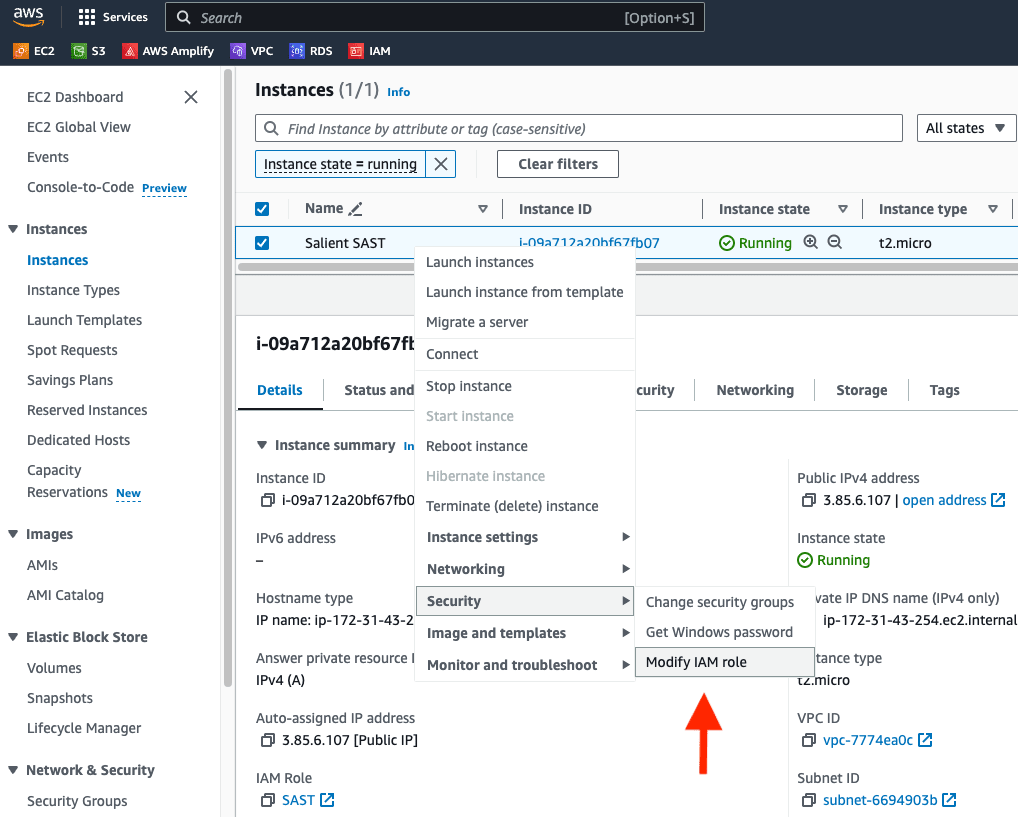Choose Reboot instance from context menu
Image resolution: width=1018 pixels, height=817 pixels.
click(x=525, y=446)
